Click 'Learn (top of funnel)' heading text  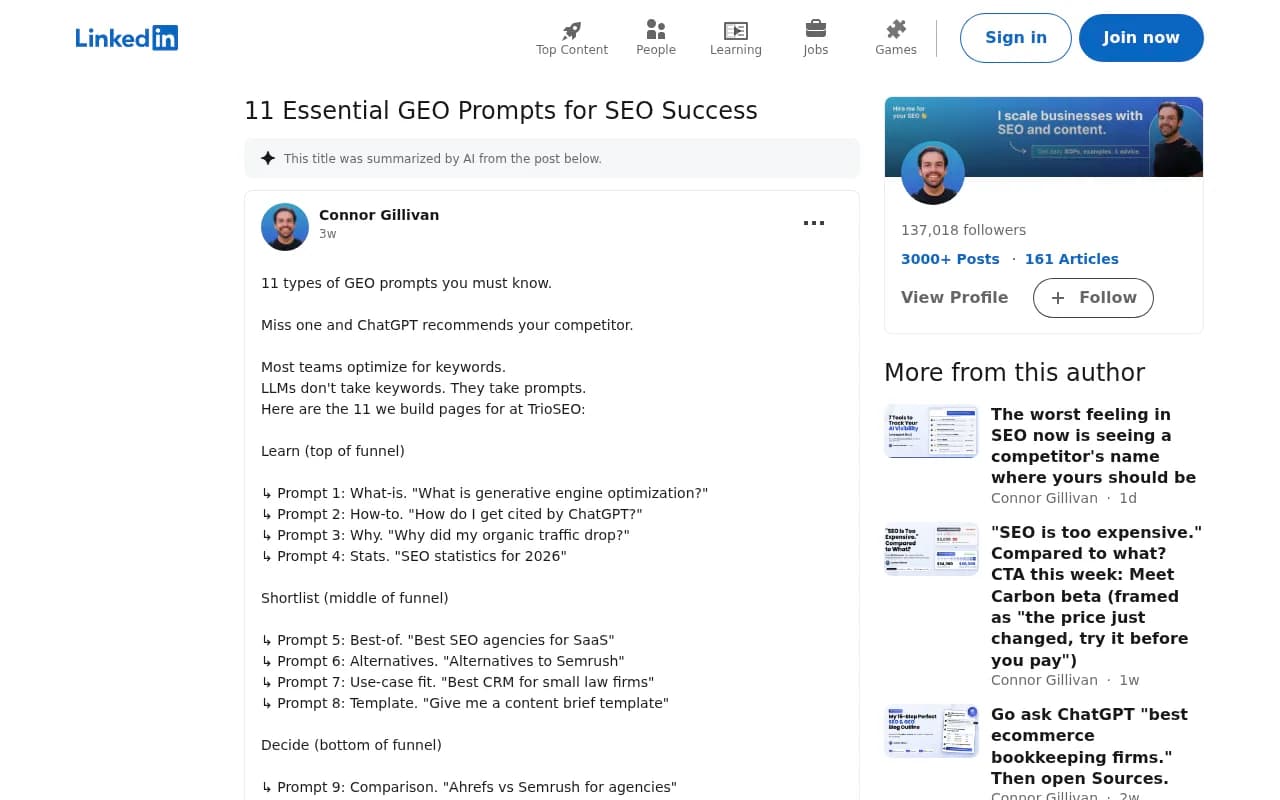click(x=333, y=451)
